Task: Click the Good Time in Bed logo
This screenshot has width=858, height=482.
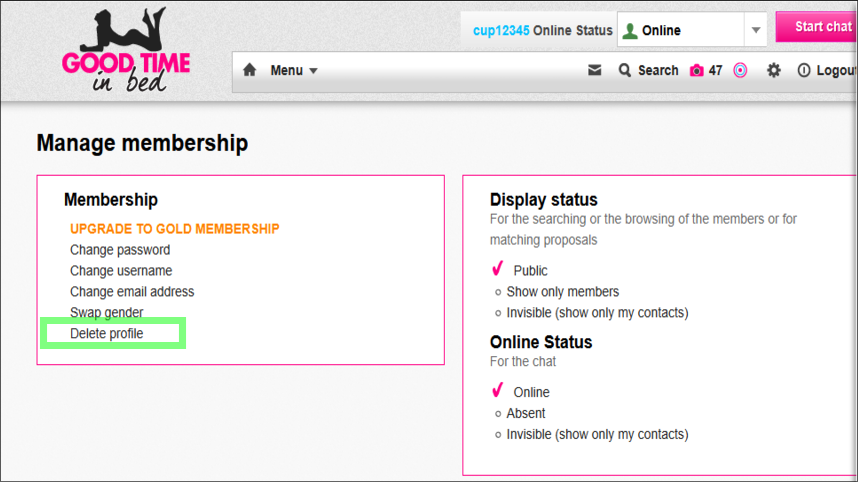Action: click(x=126, y=54)
